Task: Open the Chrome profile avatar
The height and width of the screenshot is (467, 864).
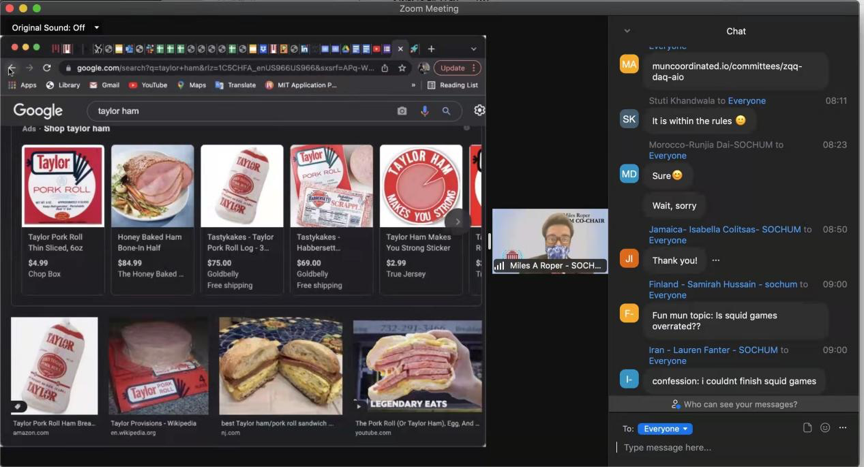Action: pos(424,68)
